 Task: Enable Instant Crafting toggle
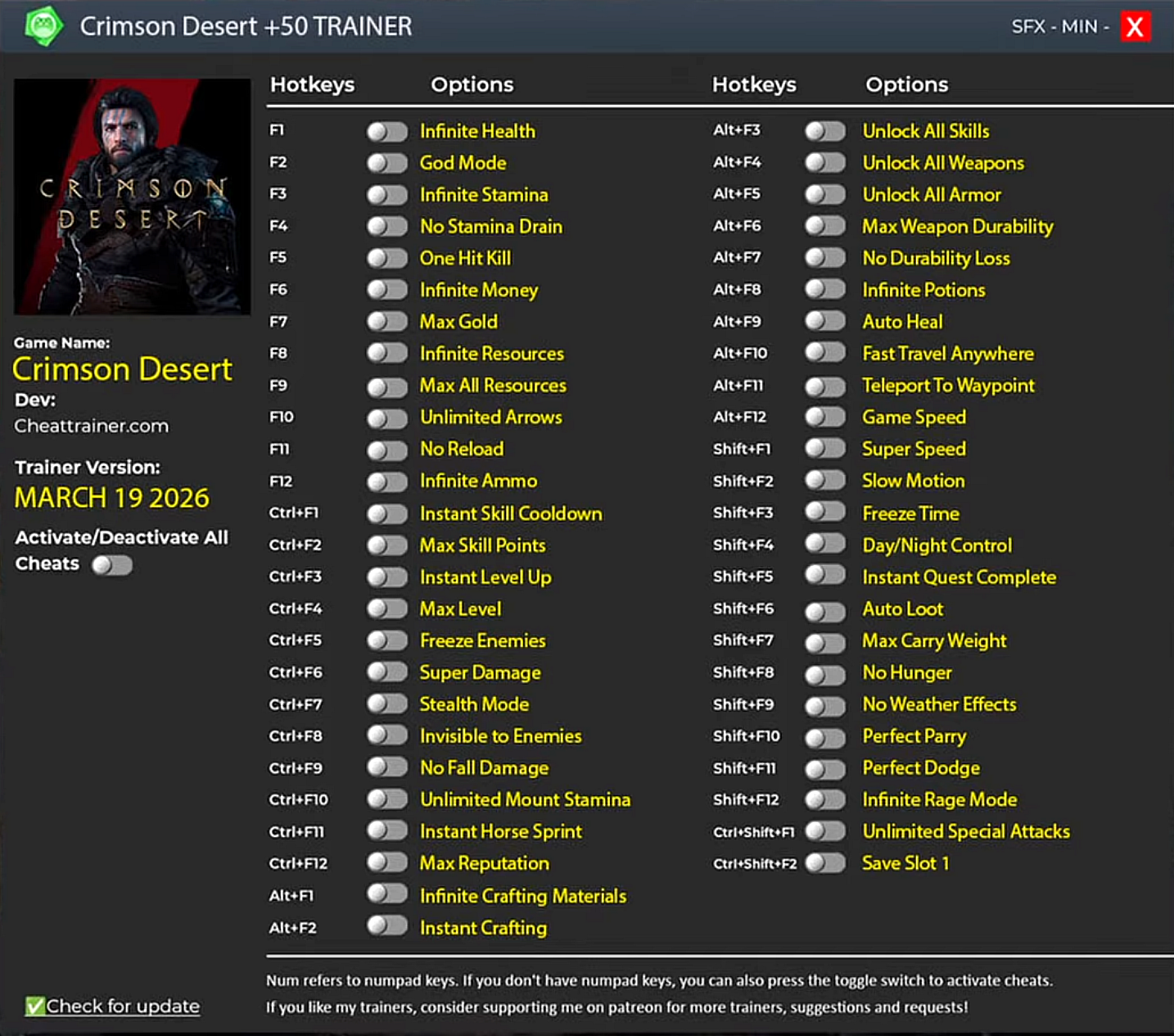point(387,926)
